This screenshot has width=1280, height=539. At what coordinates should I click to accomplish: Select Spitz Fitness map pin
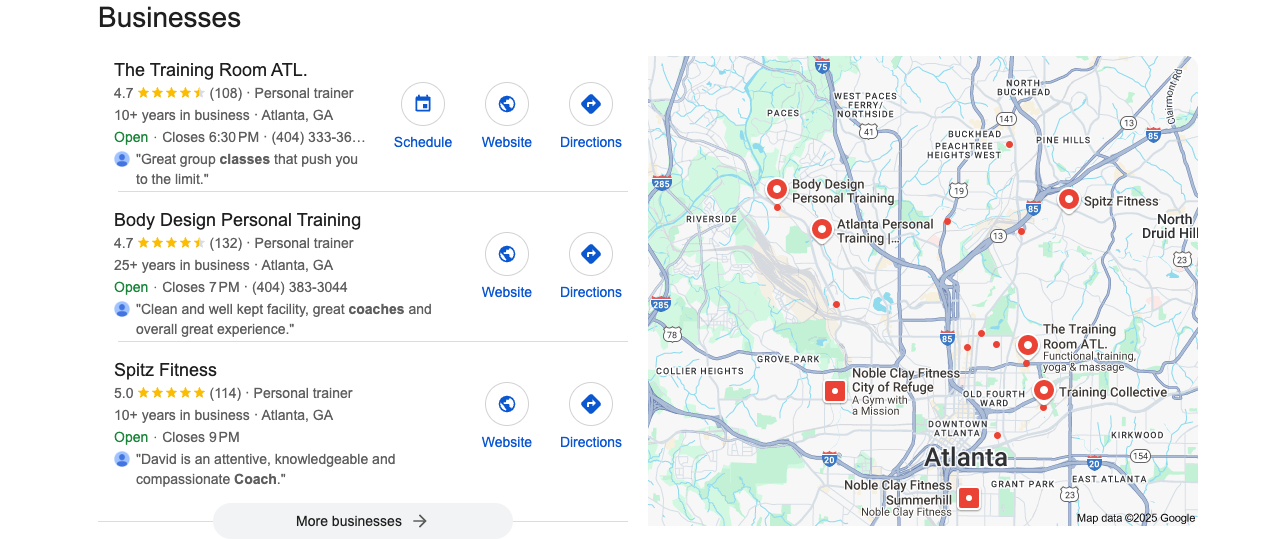(x=1068, y=200)
